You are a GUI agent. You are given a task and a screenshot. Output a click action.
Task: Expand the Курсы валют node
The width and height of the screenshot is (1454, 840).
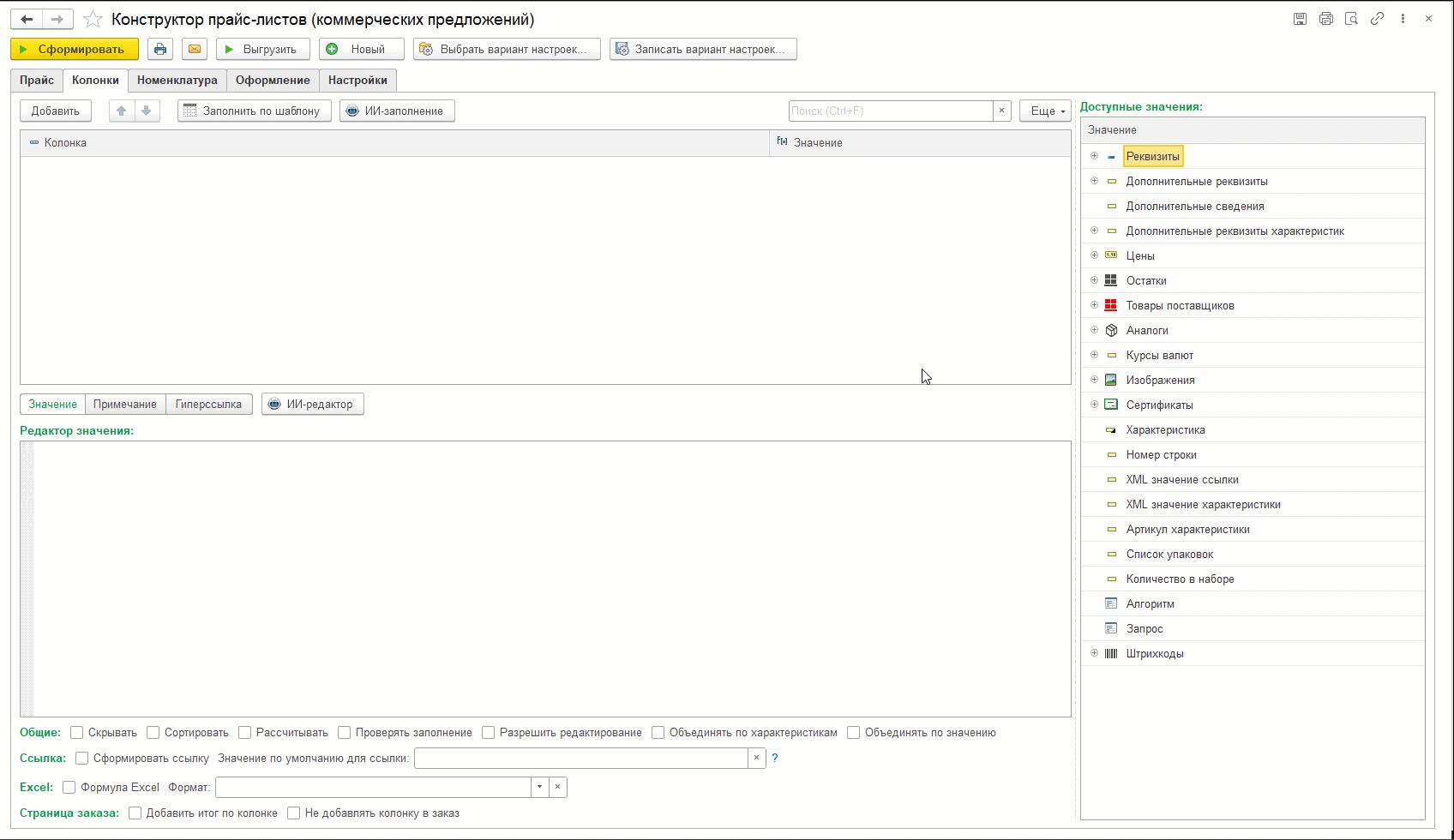(1094, 355)
